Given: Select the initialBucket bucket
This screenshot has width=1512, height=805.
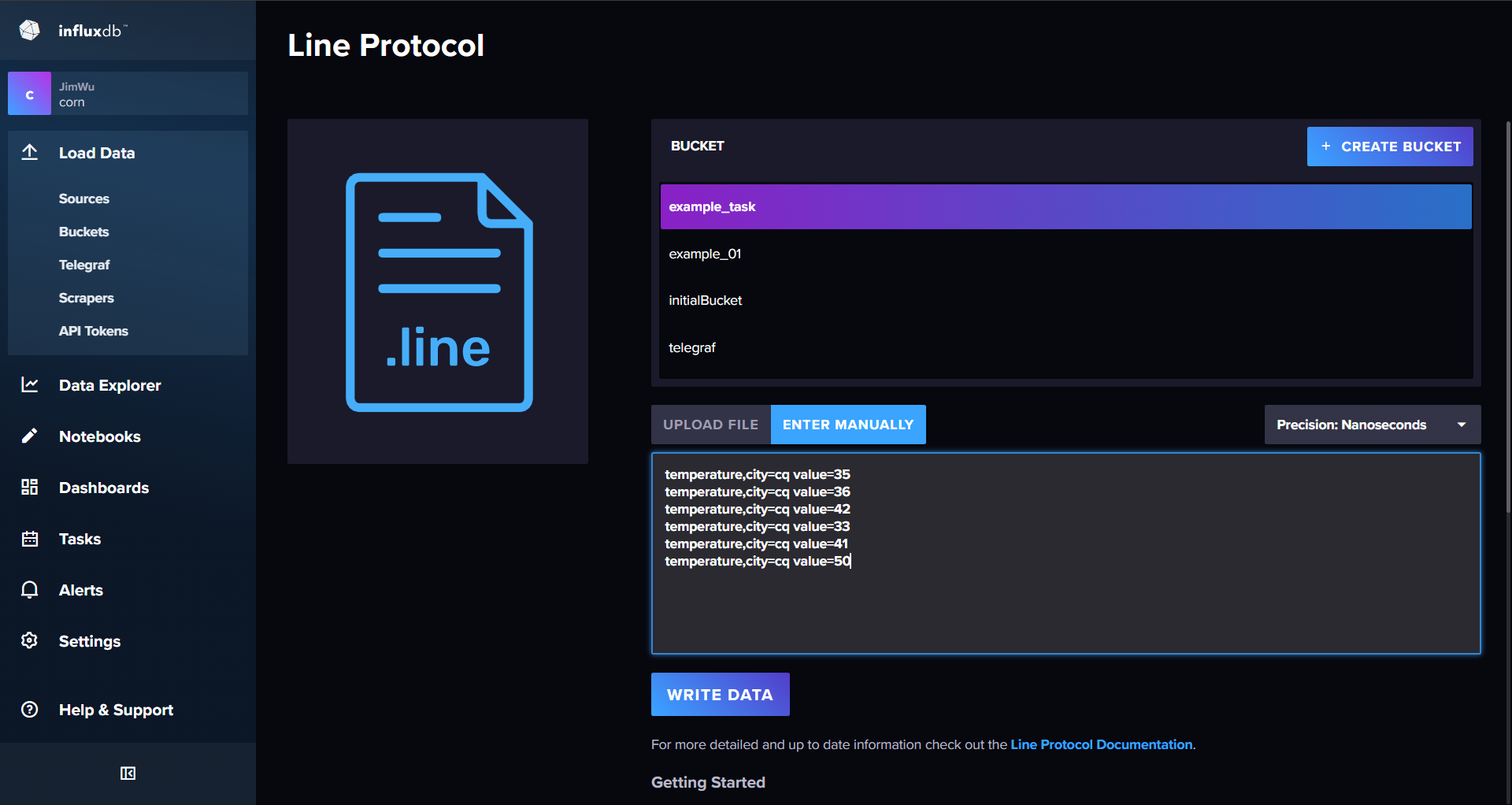Looking at the screenshot, I should 1065,300.
